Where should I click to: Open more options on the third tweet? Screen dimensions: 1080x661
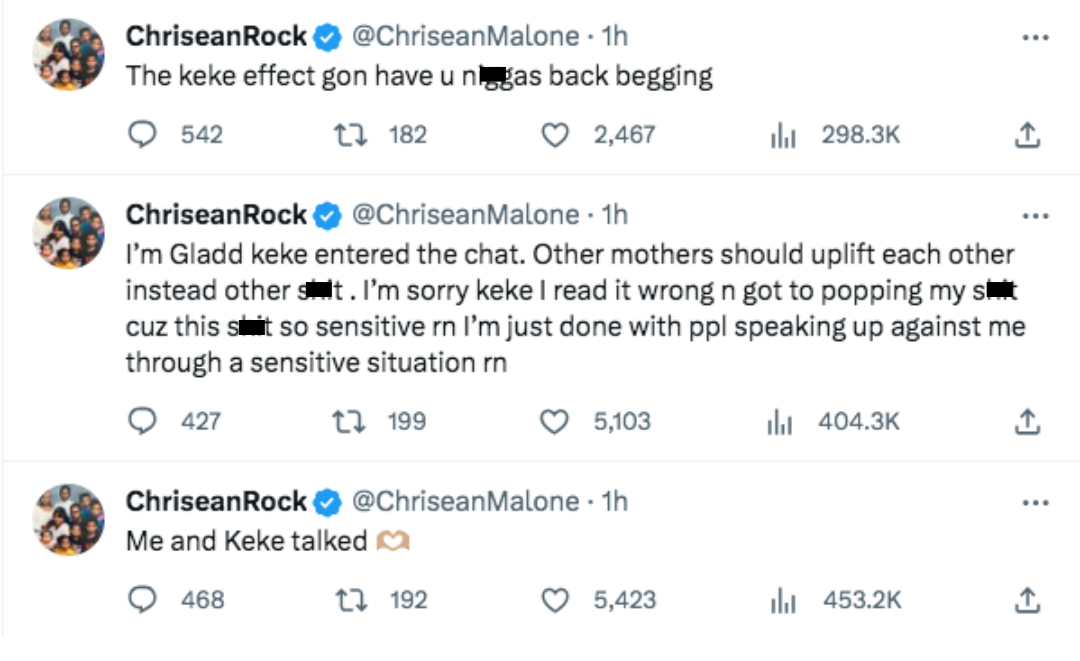point(1034,502)
